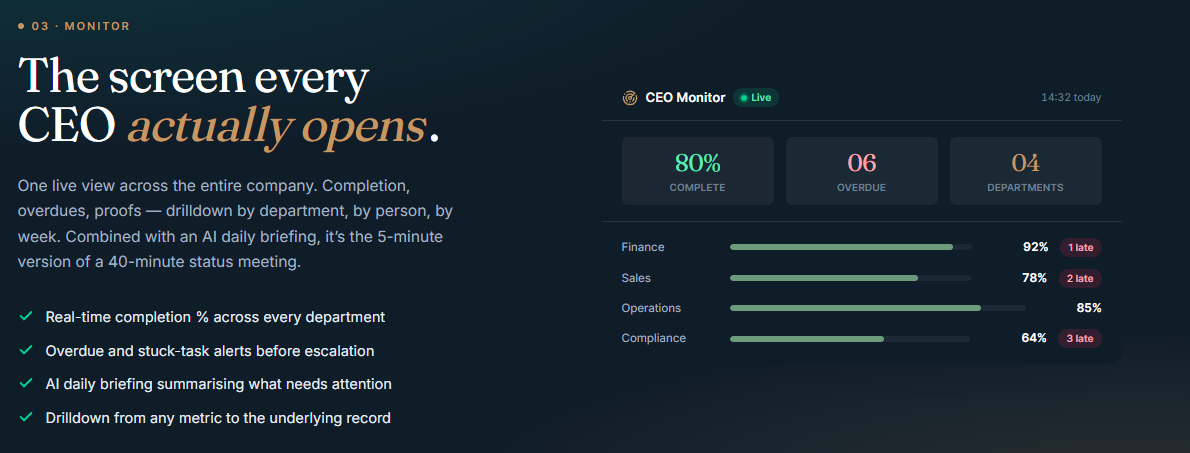Select the Finance 1 late badge

pos(1080,247)
